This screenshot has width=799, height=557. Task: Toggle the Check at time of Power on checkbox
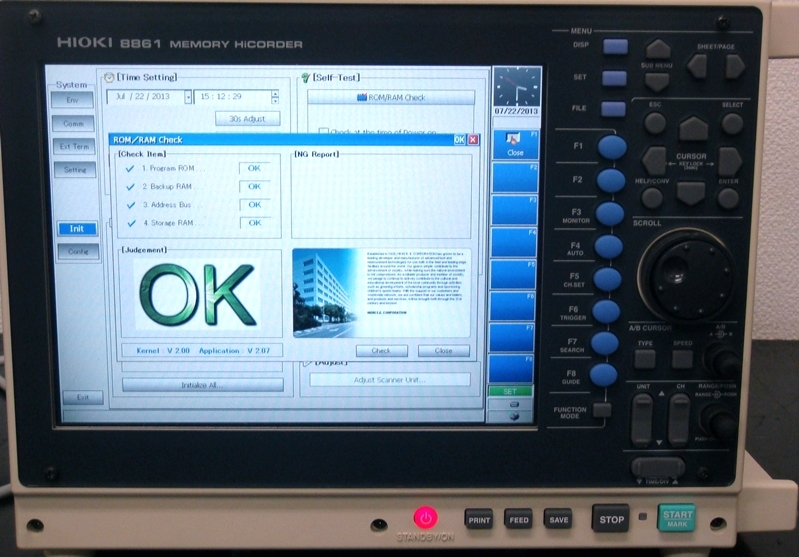[323, 132]
